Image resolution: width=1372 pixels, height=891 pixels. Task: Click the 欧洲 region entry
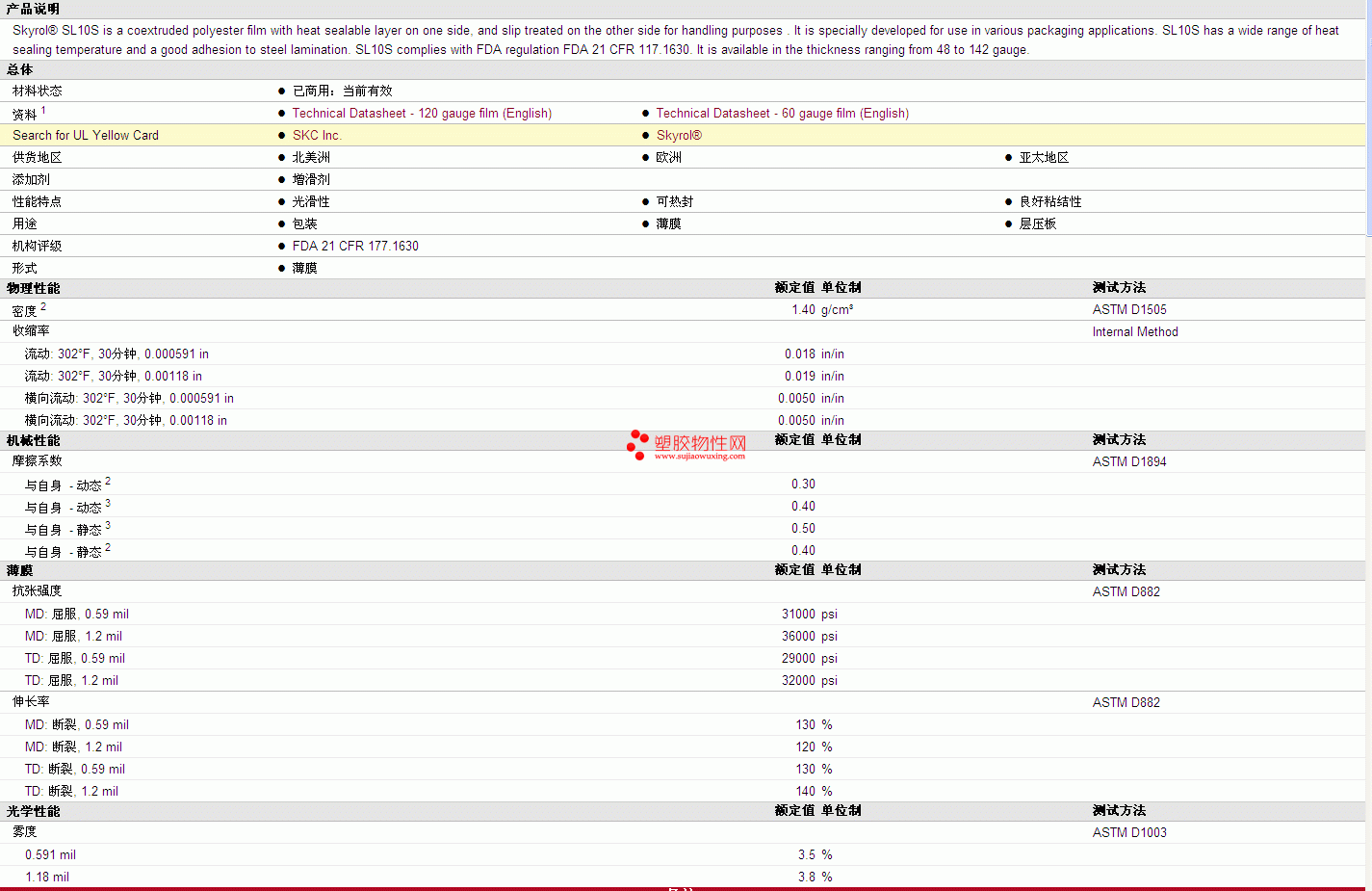[x=668, y=157]
